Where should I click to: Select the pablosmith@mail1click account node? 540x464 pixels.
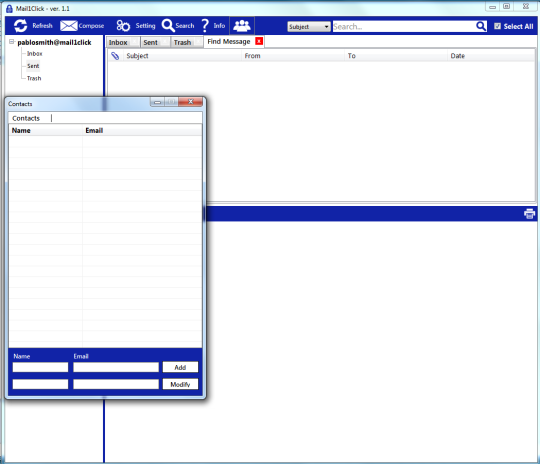54,42
